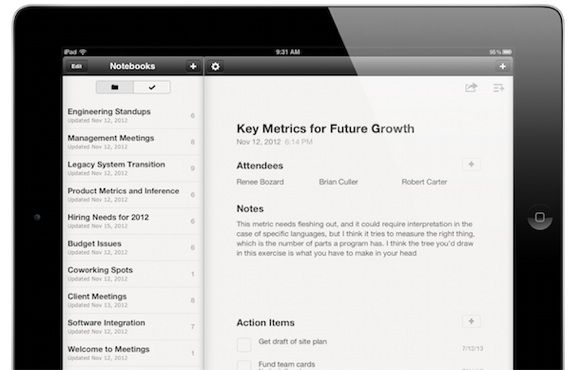
Task: Tap the Wi-Fi status icon
Action: 83,52
